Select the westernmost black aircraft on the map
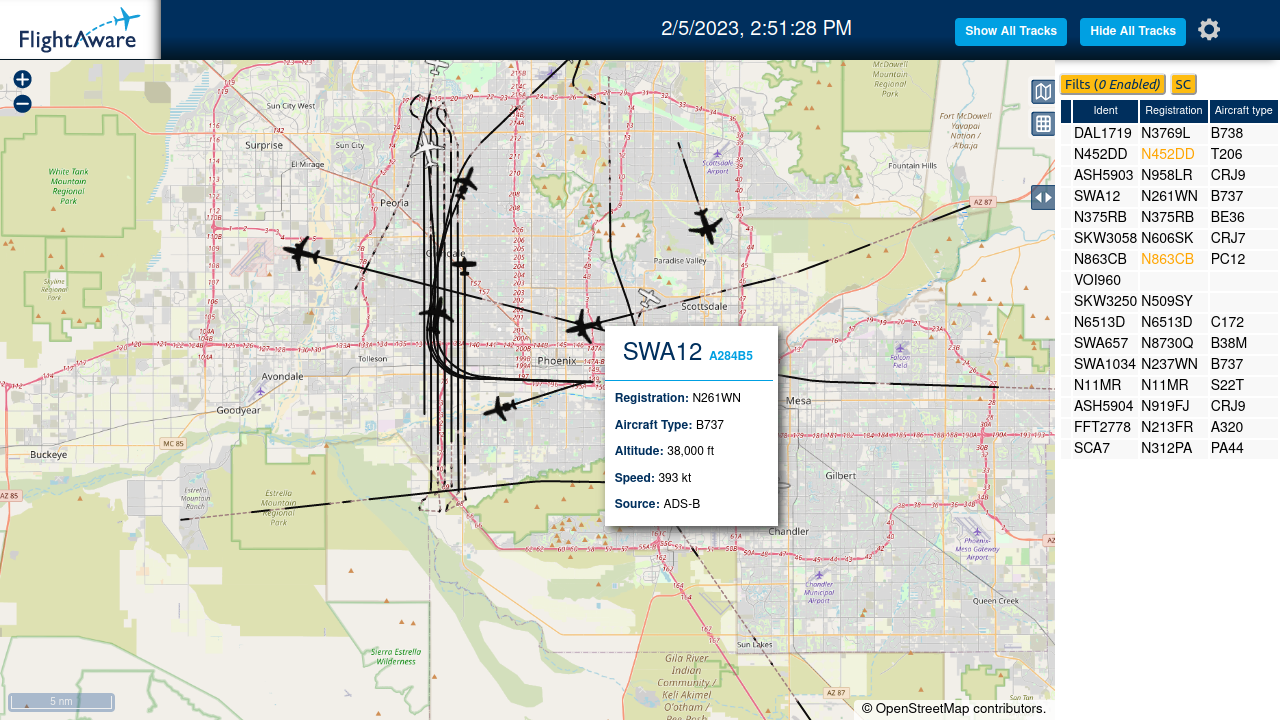Viewport: 1280px width, 720px height. click(x=301, y=253)
